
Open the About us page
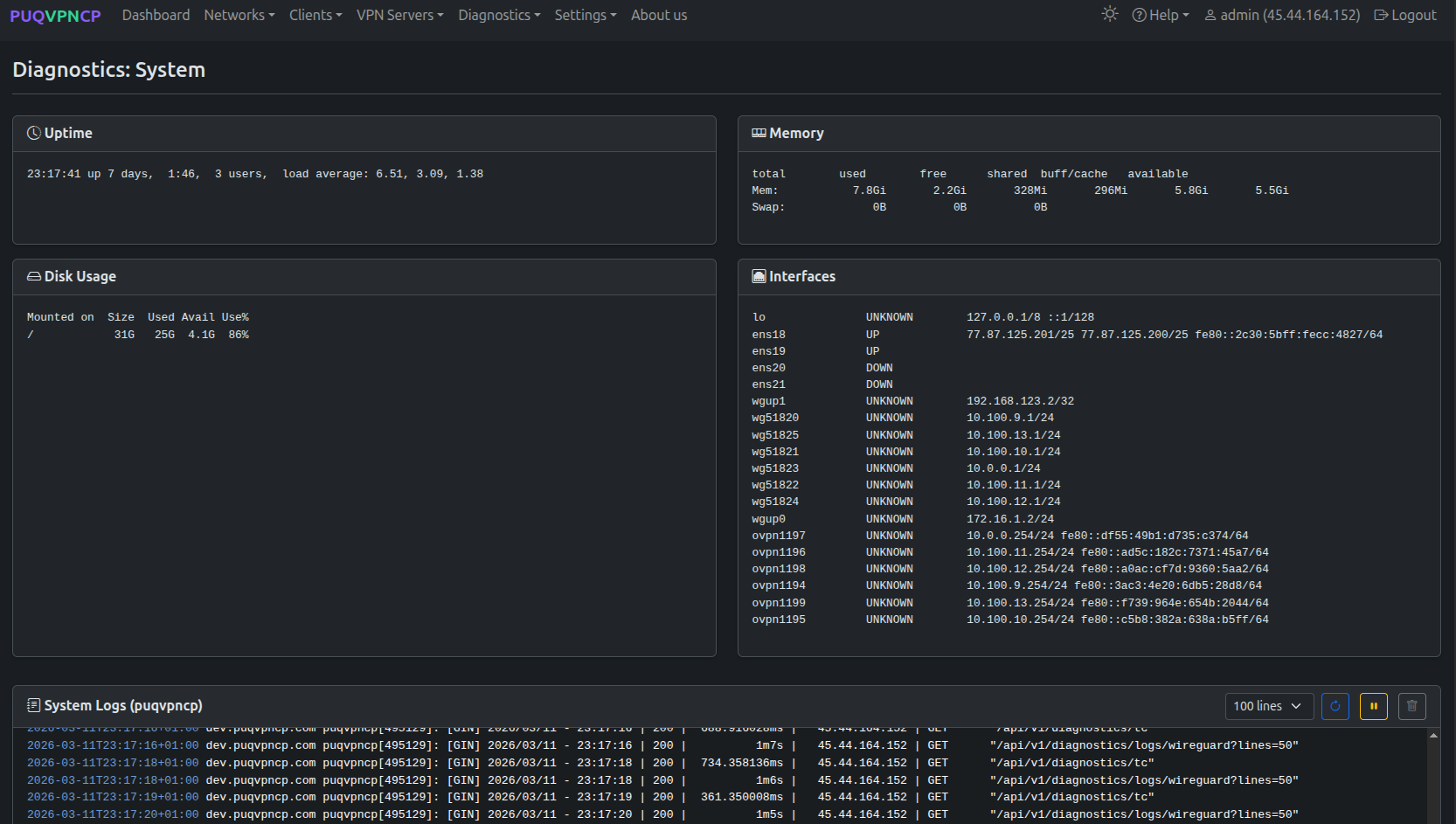(x=659, y=15)
